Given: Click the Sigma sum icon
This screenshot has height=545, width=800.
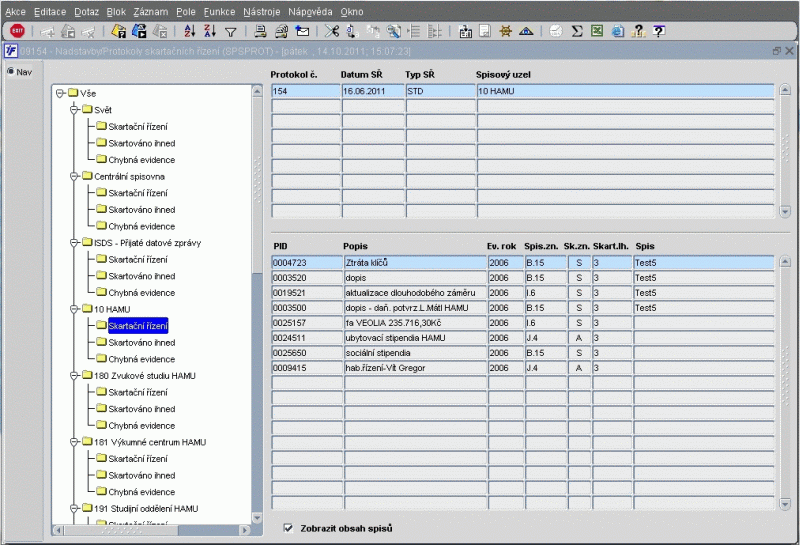Looking at the screenshot, I should (x=577, y=32).
